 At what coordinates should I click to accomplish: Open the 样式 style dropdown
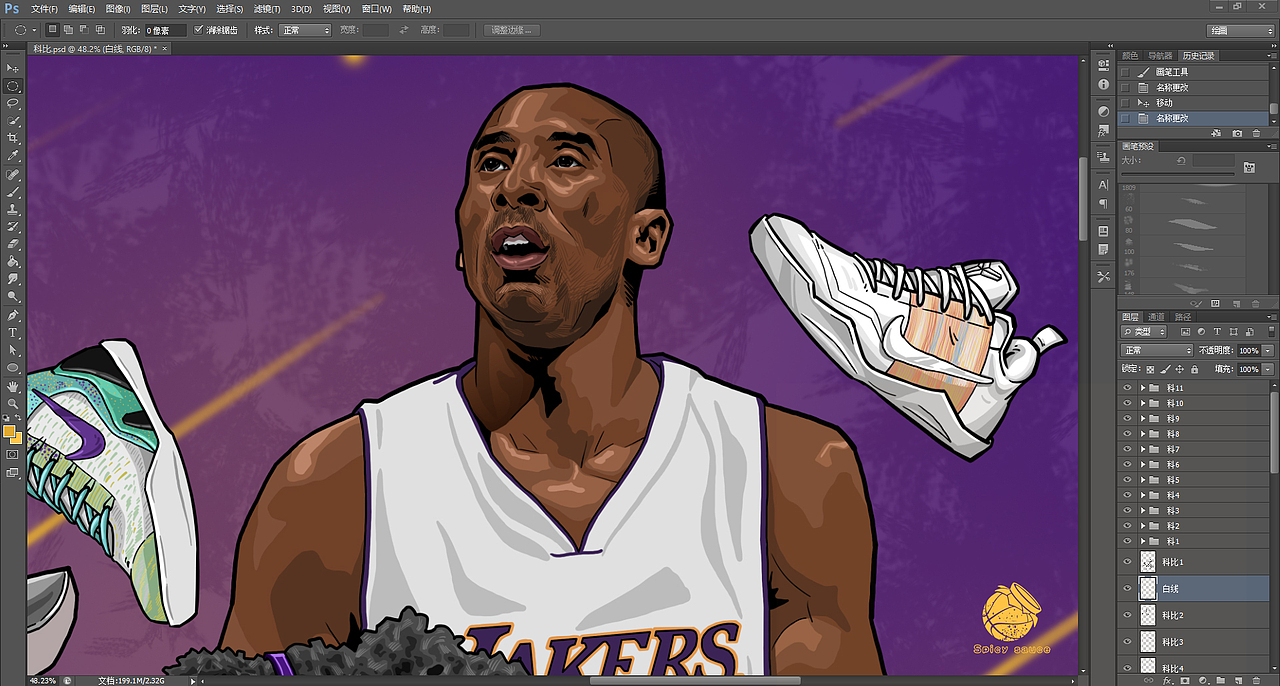coord(305,30)
